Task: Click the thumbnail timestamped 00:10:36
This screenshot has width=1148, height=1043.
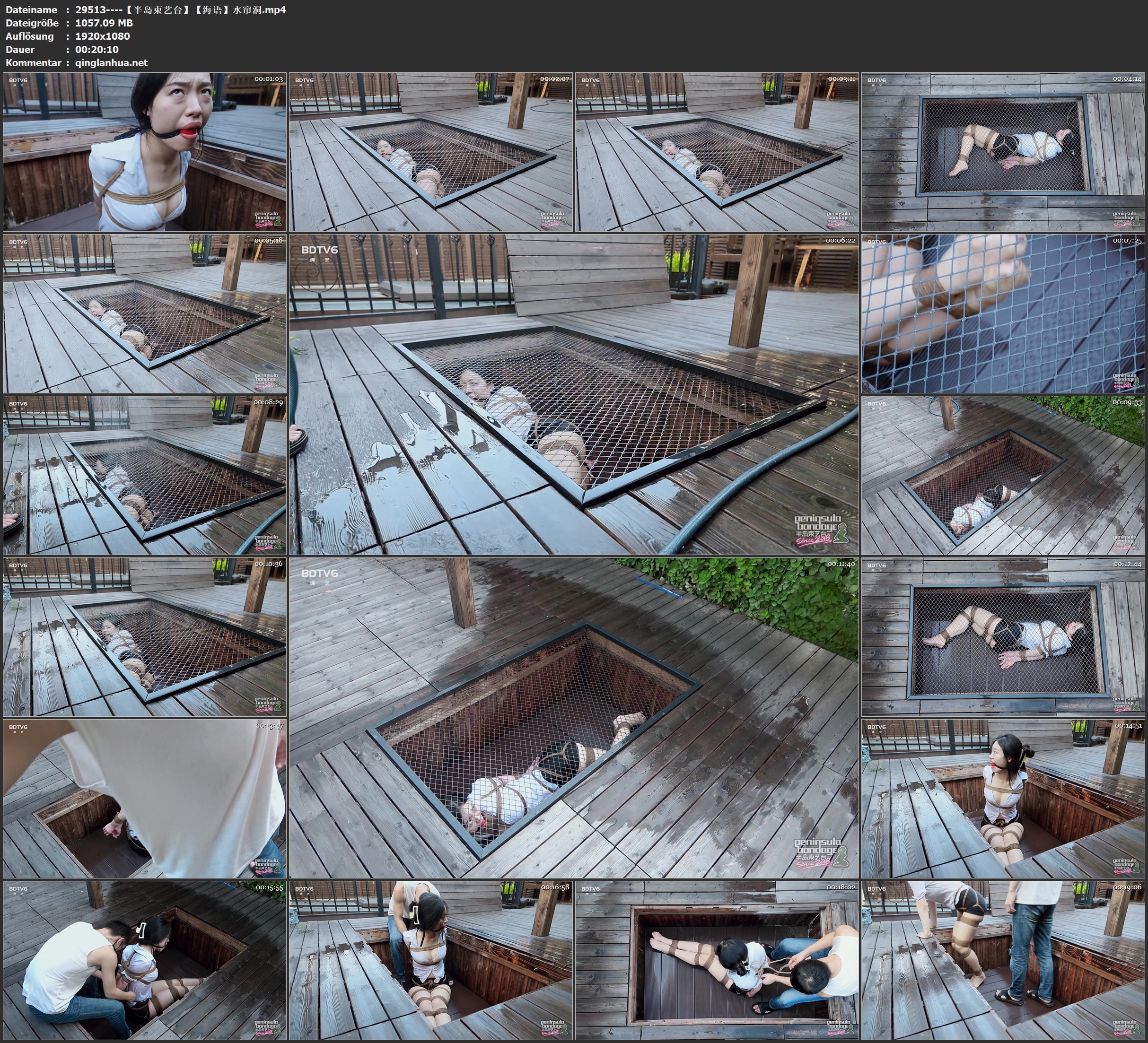Action: (x=145, y=636)
